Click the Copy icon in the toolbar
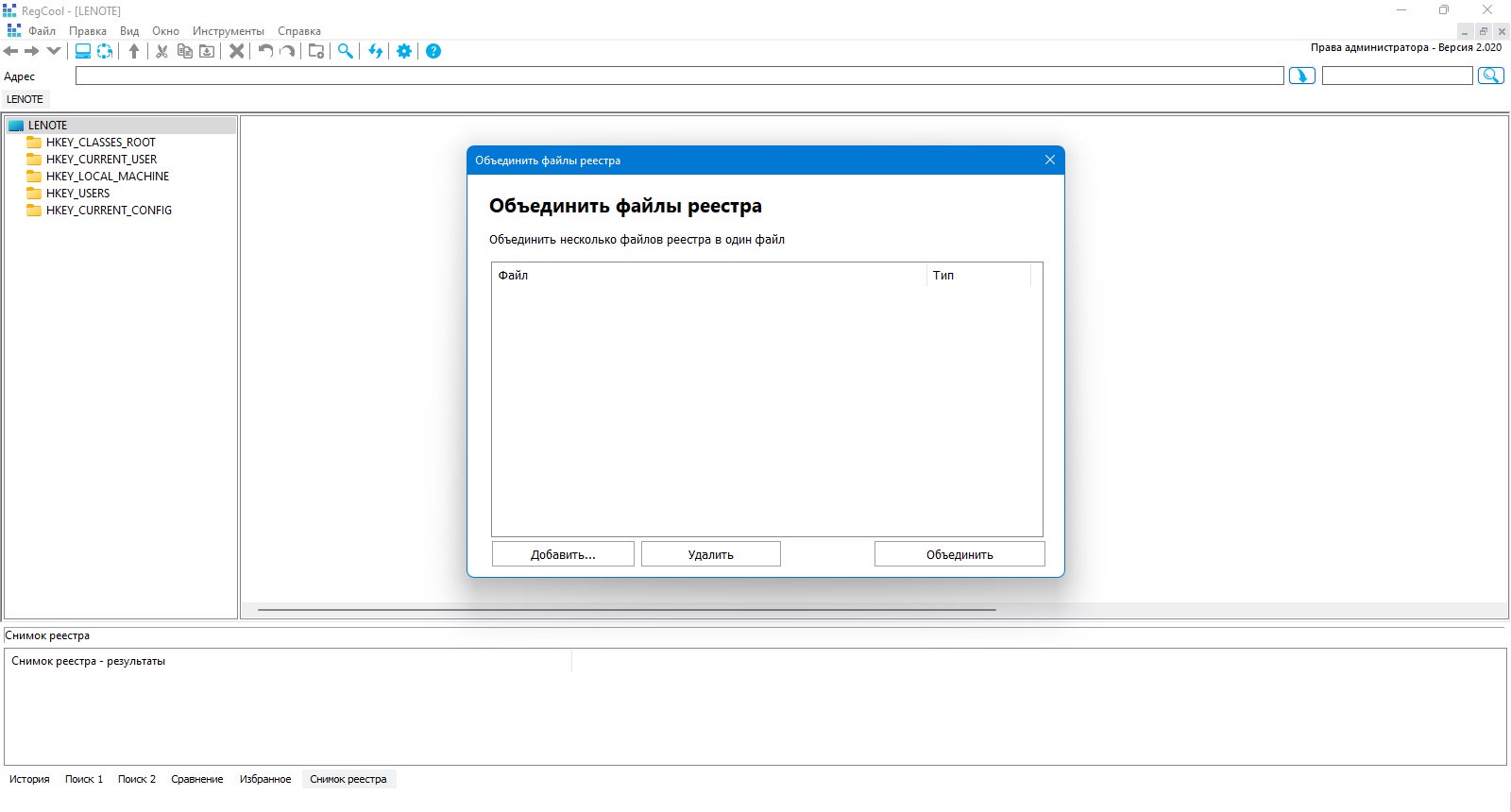Screen dimensions: 1511x812 tap(185, 51)
